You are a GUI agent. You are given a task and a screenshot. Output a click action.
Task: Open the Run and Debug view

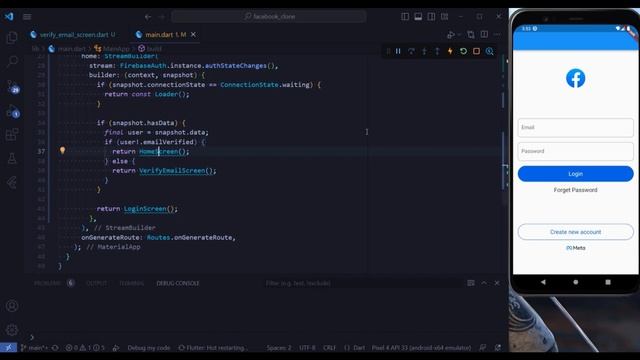[13, 111]
